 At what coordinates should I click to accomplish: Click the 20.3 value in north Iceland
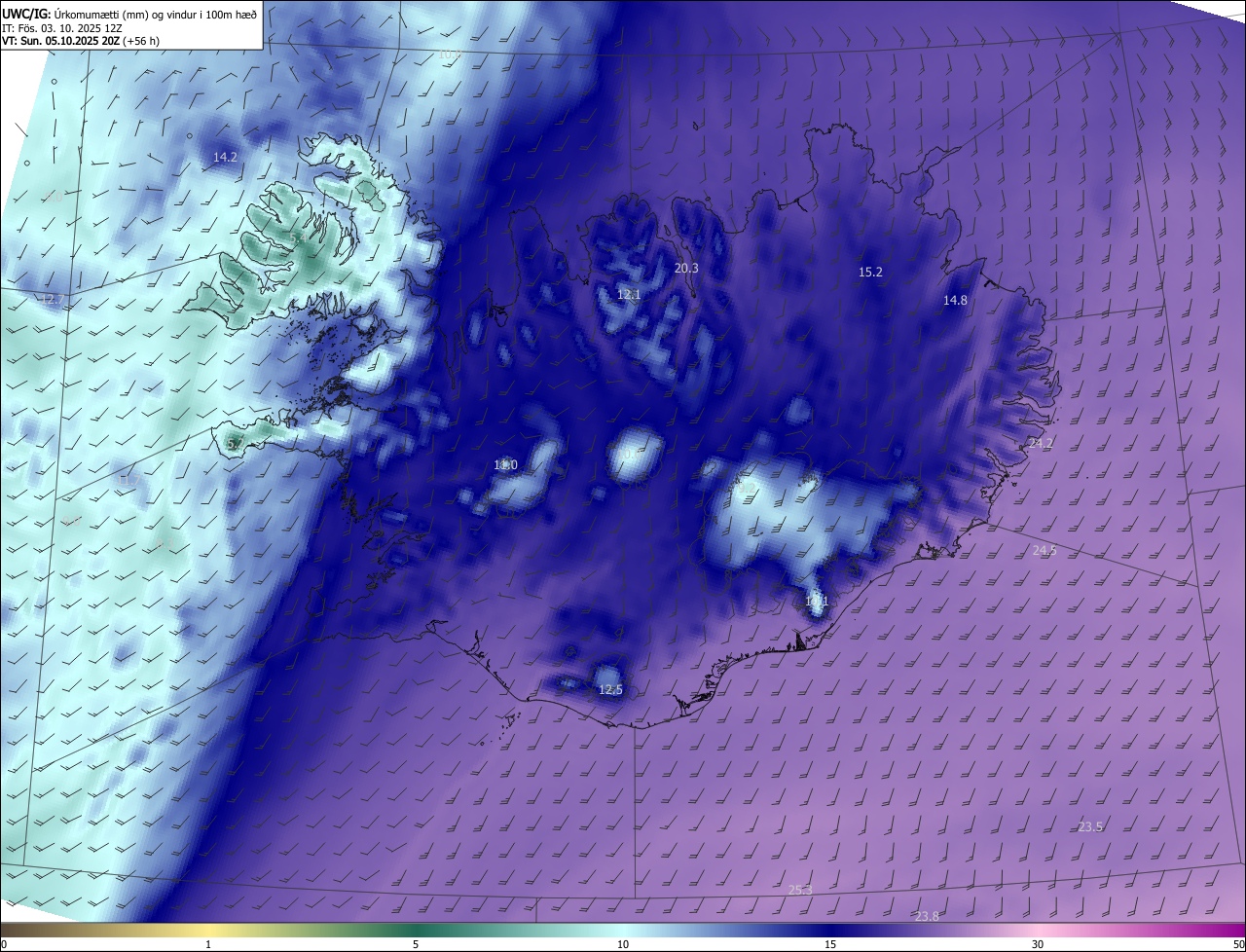click(x=686, y=268)
